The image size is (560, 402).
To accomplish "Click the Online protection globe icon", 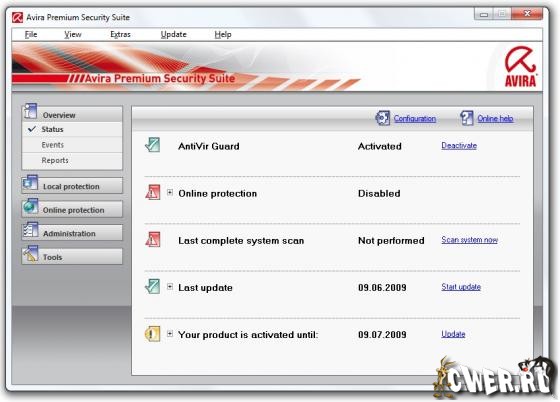I will [30, 206].
